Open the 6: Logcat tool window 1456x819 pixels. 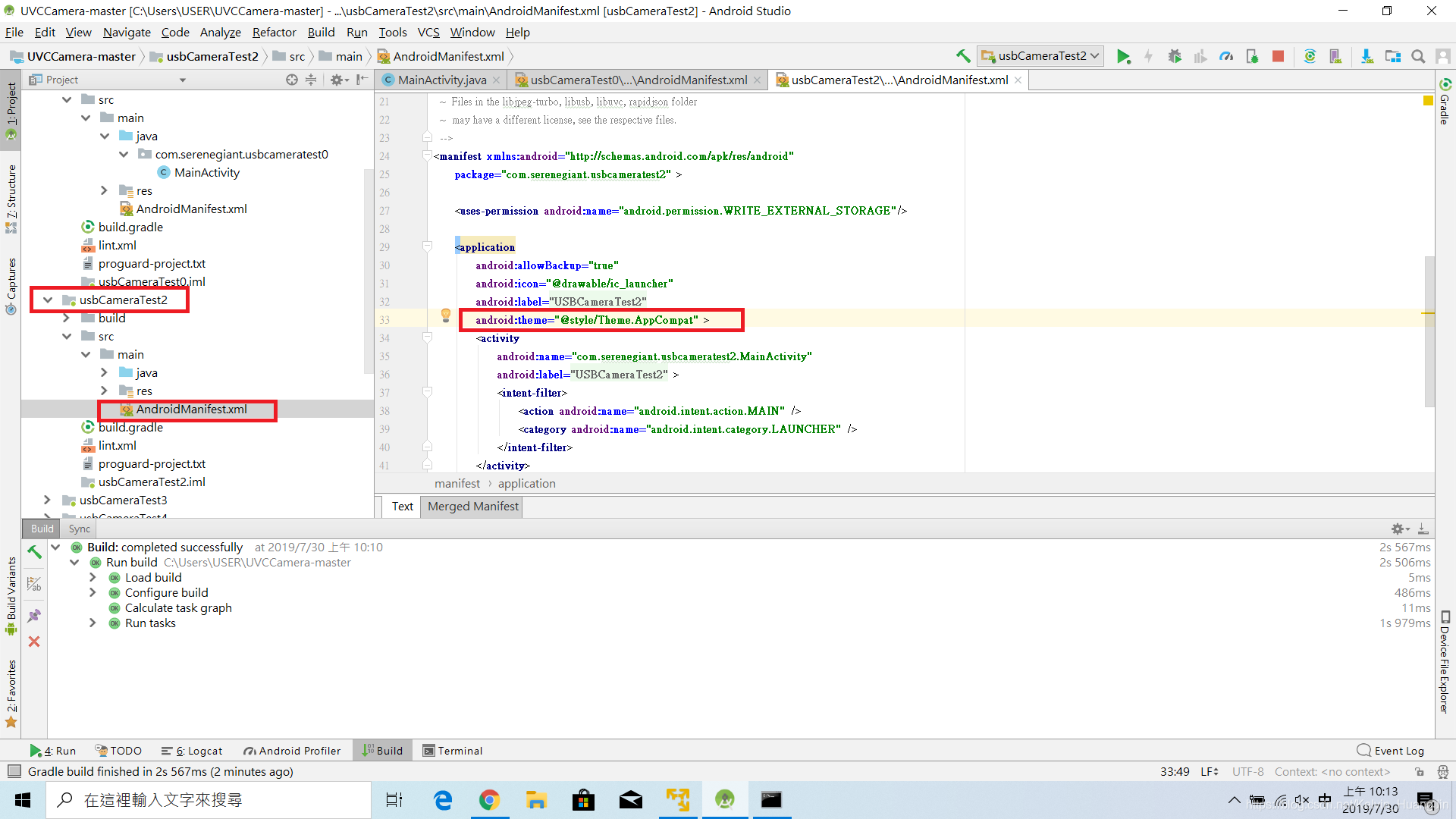[x=192, y=751]
